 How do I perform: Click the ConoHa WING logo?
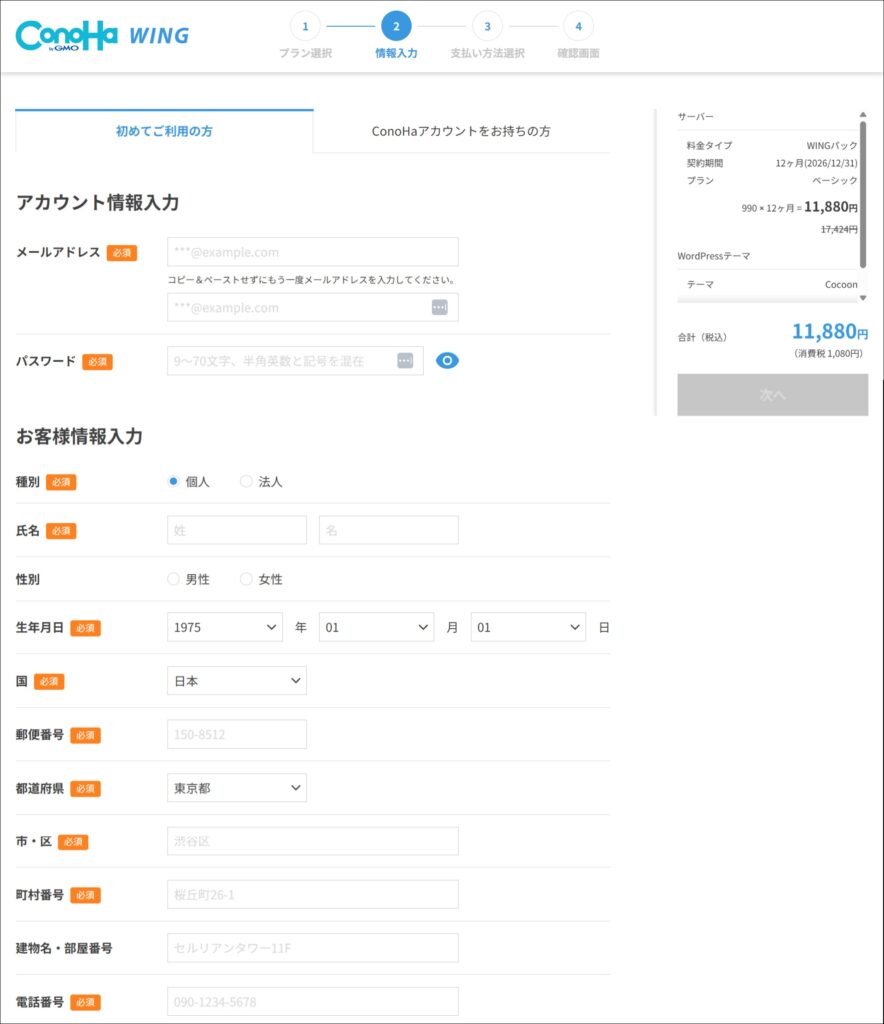tap(102, 35)
